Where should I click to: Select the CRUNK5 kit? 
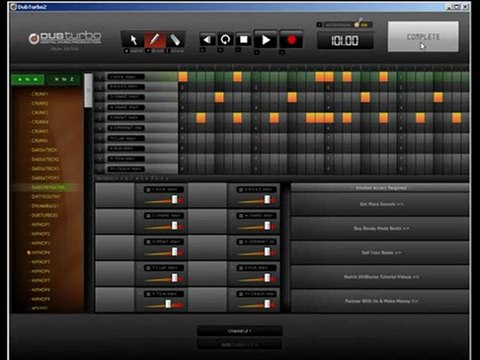tap(40, 131)
